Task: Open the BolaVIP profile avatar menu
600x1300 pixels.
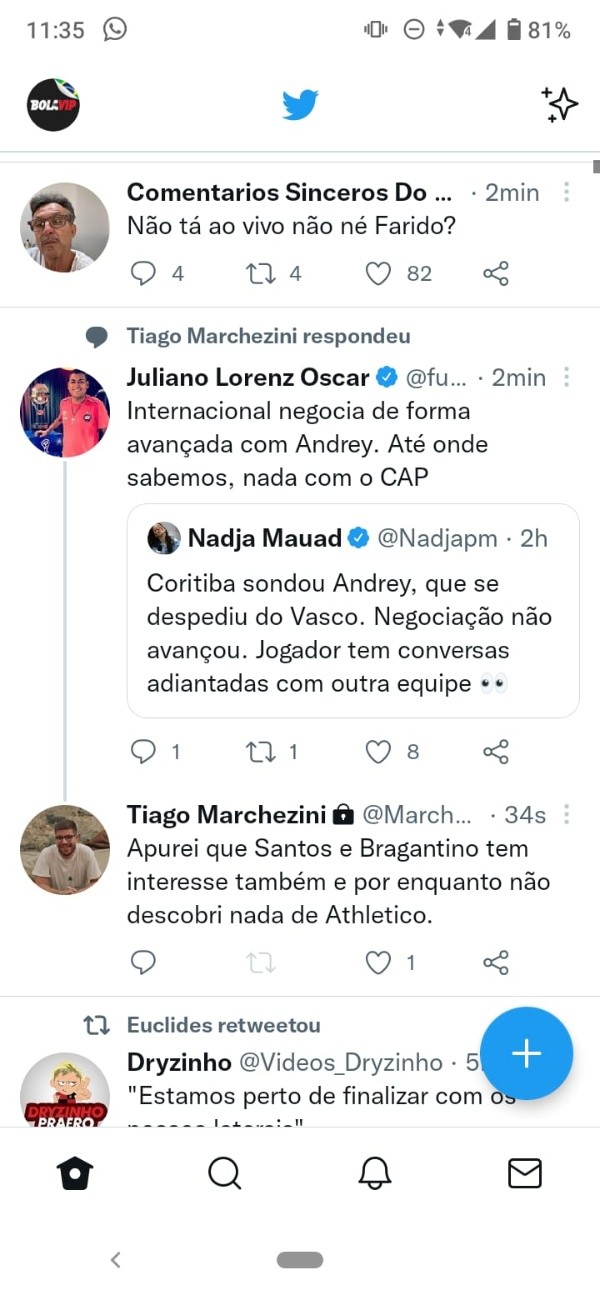Action: (x=53, y=104)
